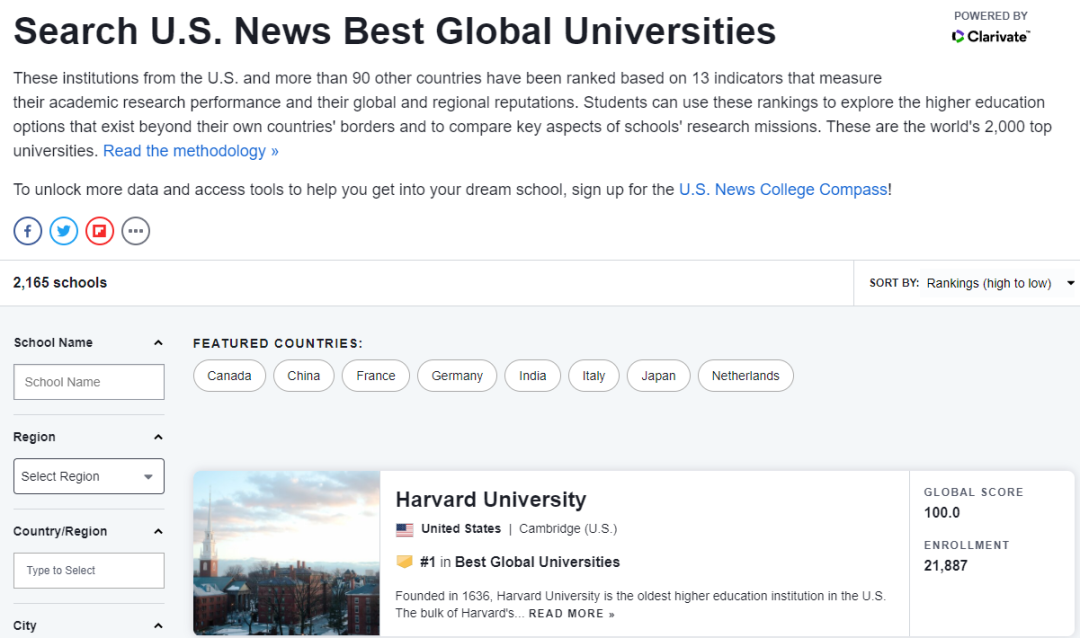Viewport: 1080px width, 638px height.
Task: Click the Enrollment value 21,887
Action: coord(946,566)
